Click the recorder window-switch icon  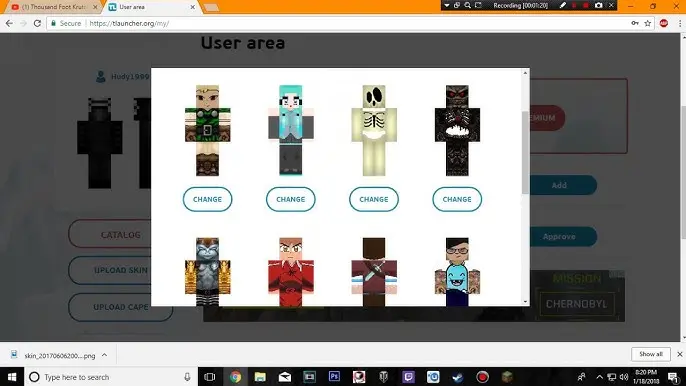click(x=457, y=5)
